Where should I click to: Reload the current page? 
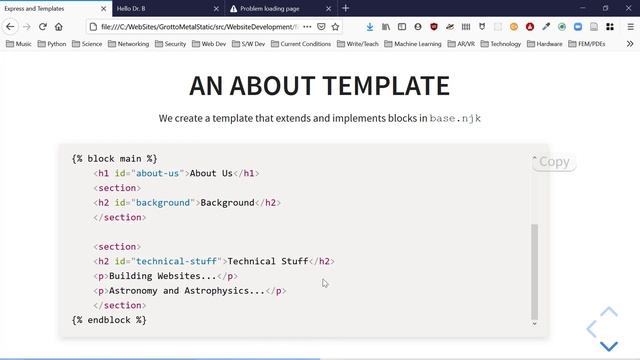[42, 27]
